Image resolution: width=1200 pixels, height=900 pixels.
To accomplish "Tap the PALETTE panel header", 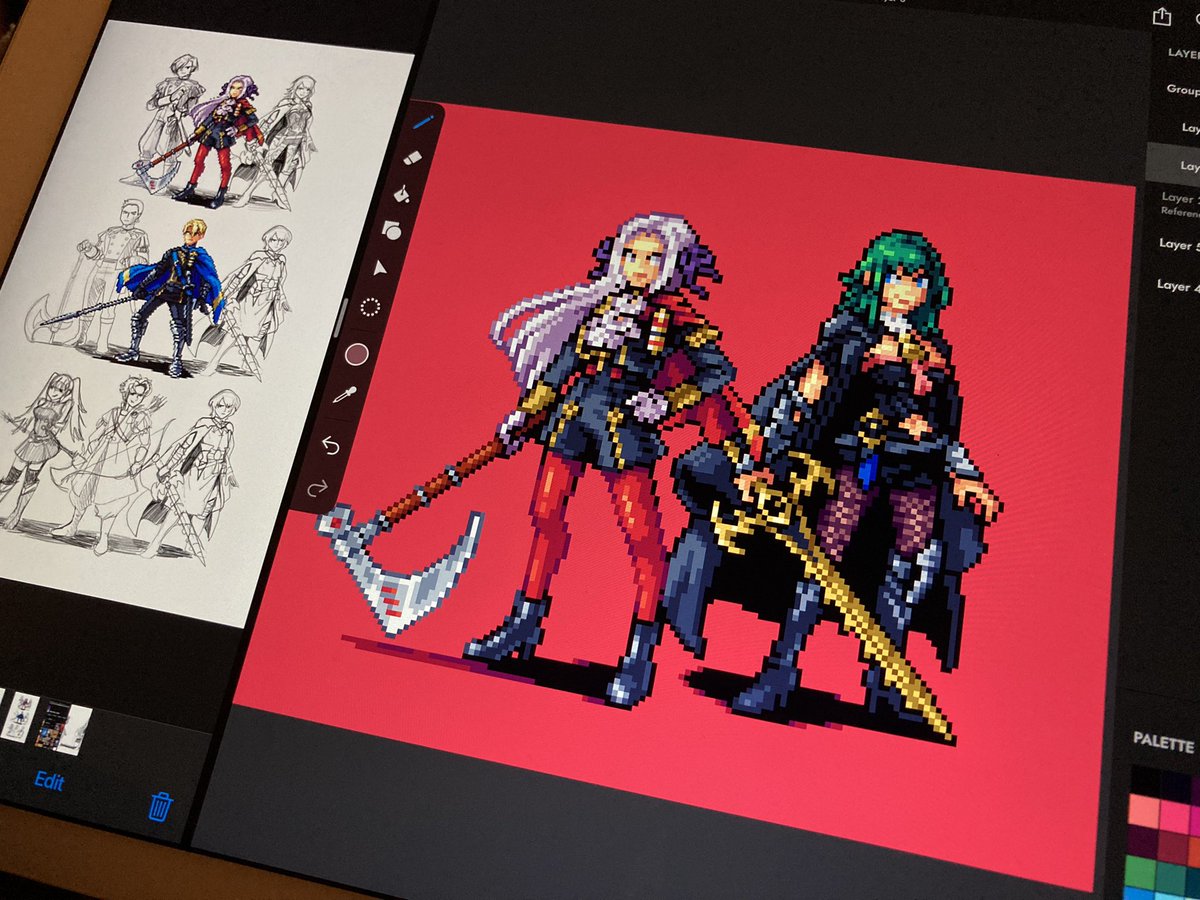I will (1163, 744).
